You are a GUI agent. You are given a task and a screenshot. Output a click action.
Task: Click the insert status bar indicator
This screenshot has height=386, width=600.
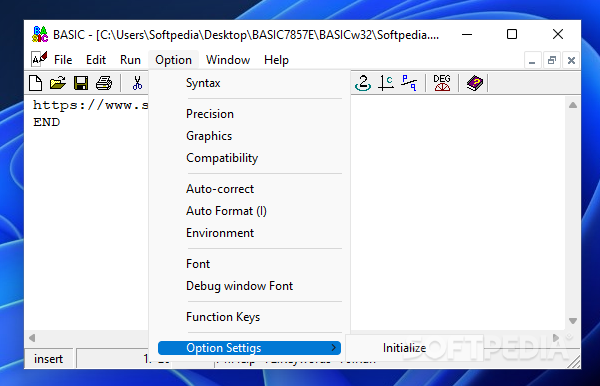click(x=49, y=359)
